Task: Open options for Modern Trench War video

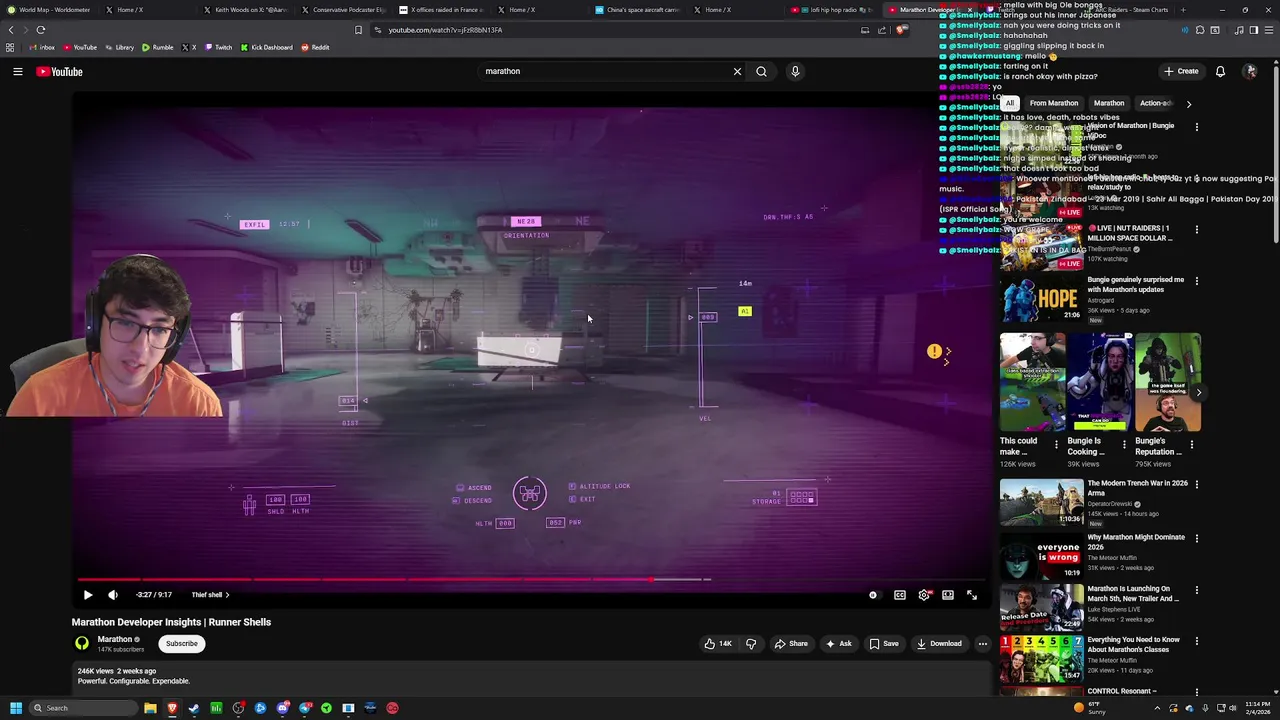Action: (1196, 484)
